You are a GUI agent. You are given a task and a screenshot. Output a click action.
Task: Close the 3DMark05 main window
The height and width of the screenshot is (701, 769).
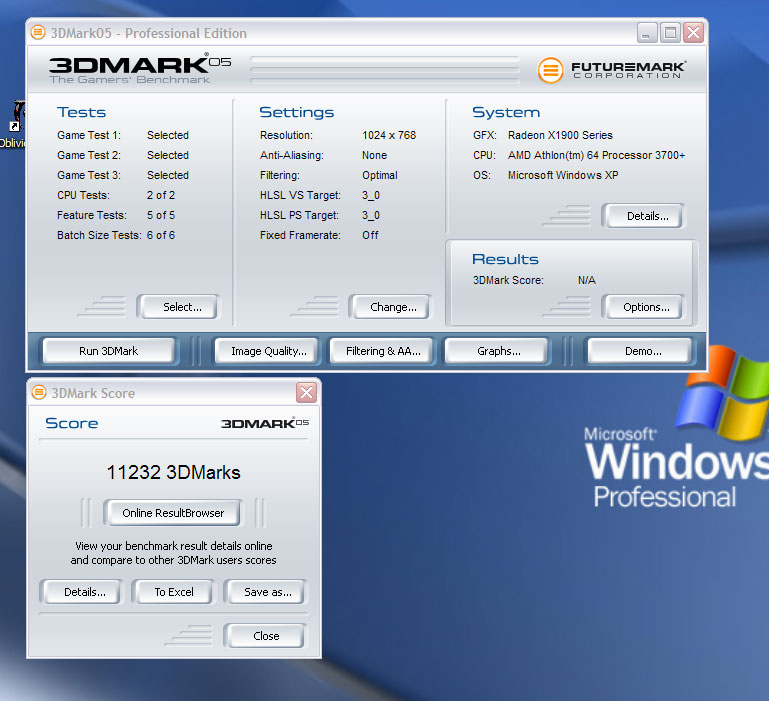tap(693, 33)
